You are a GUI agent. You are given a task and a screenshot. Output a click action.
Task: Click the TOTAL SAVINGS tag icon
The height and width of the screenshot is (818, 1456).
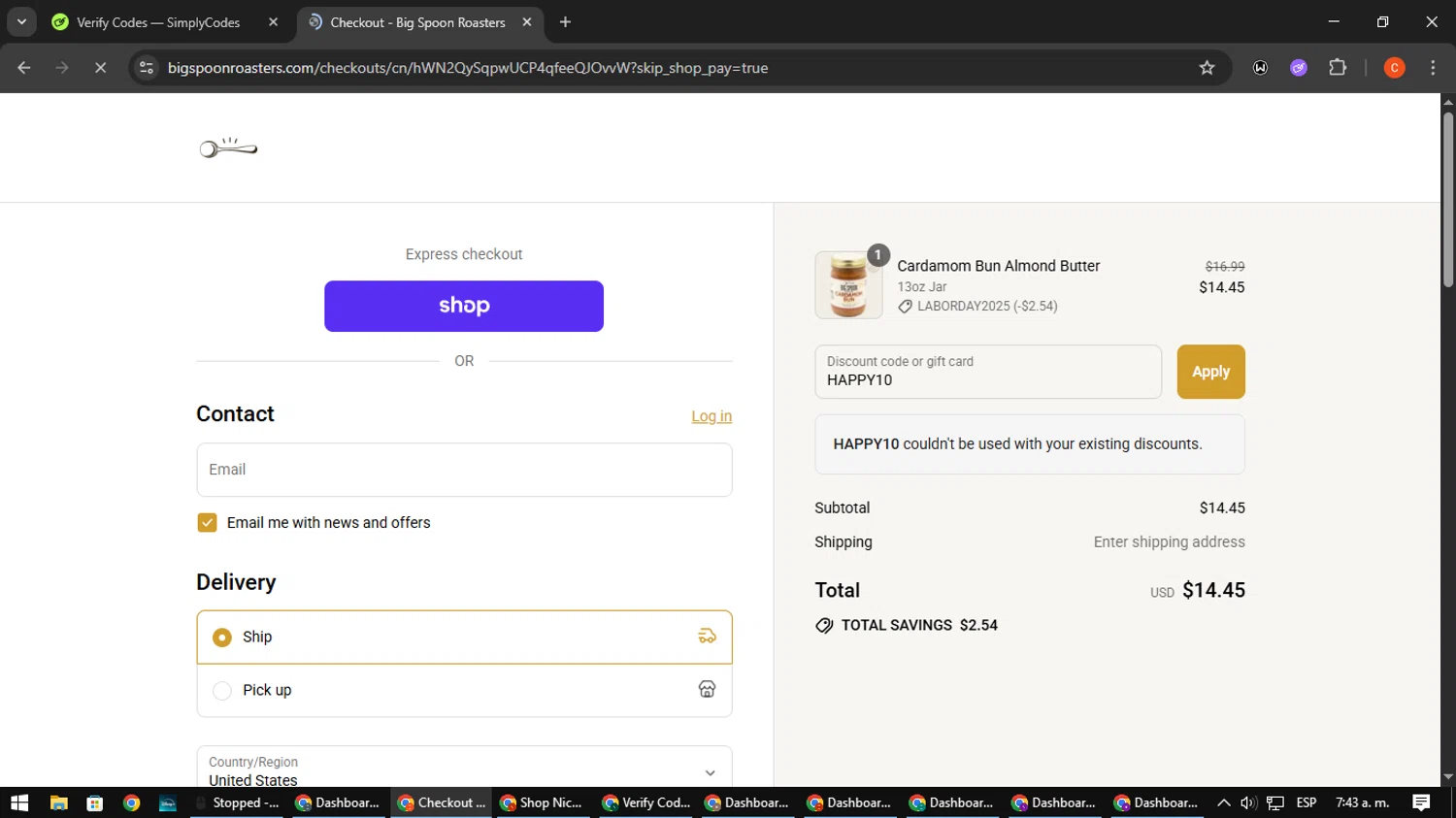coord(824,626)
